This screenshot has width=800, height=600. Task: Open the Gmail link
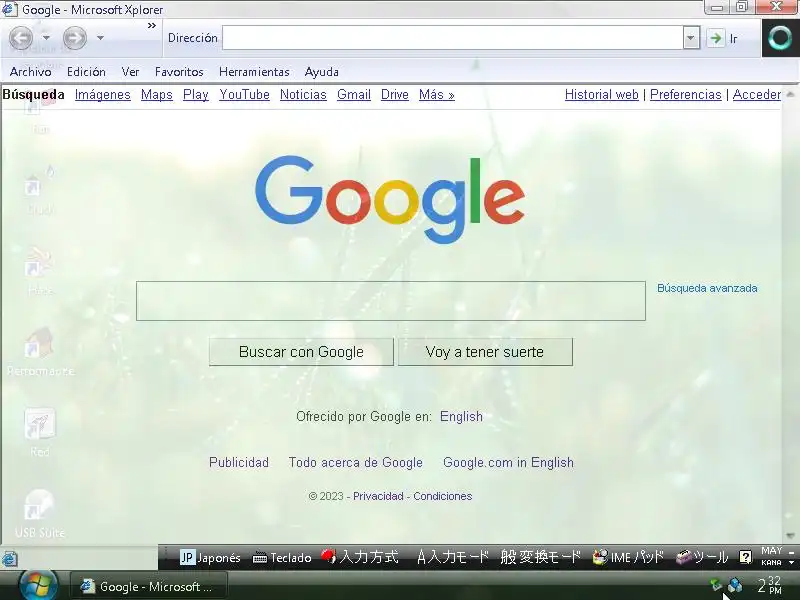pos(354,95)
